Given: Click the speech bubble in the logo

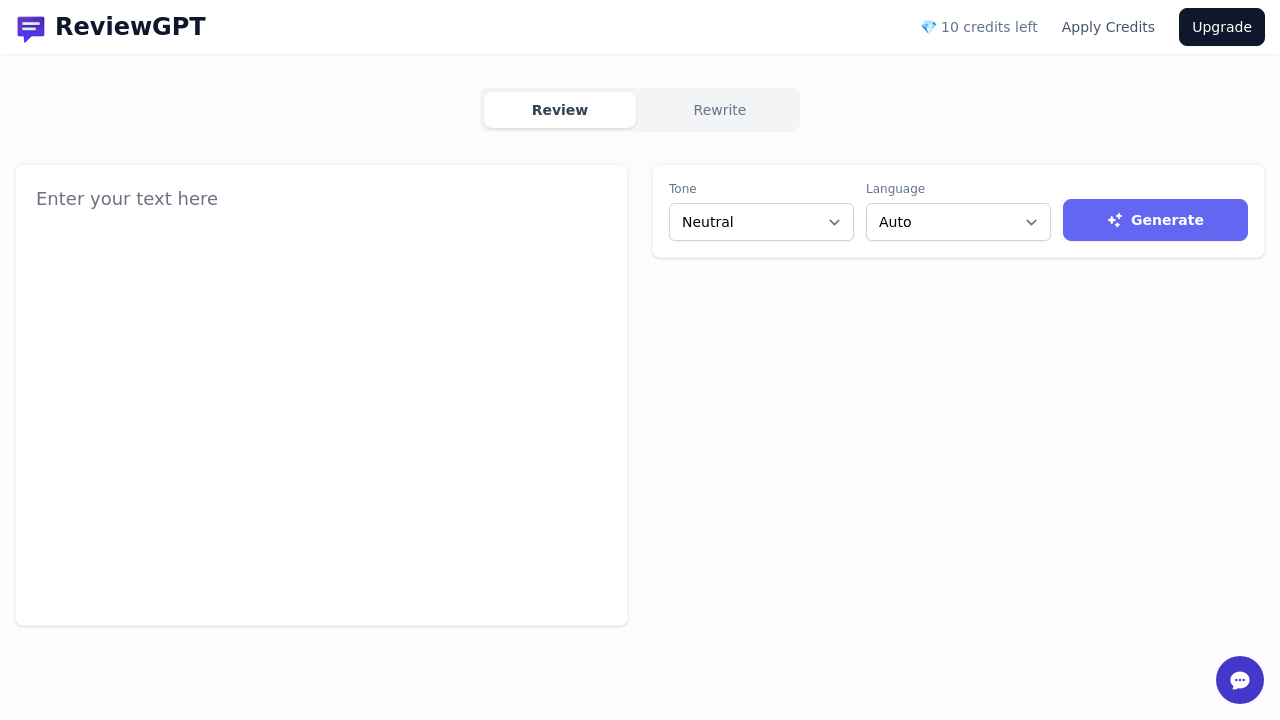Looking at the screenshot, I should 31,28.
